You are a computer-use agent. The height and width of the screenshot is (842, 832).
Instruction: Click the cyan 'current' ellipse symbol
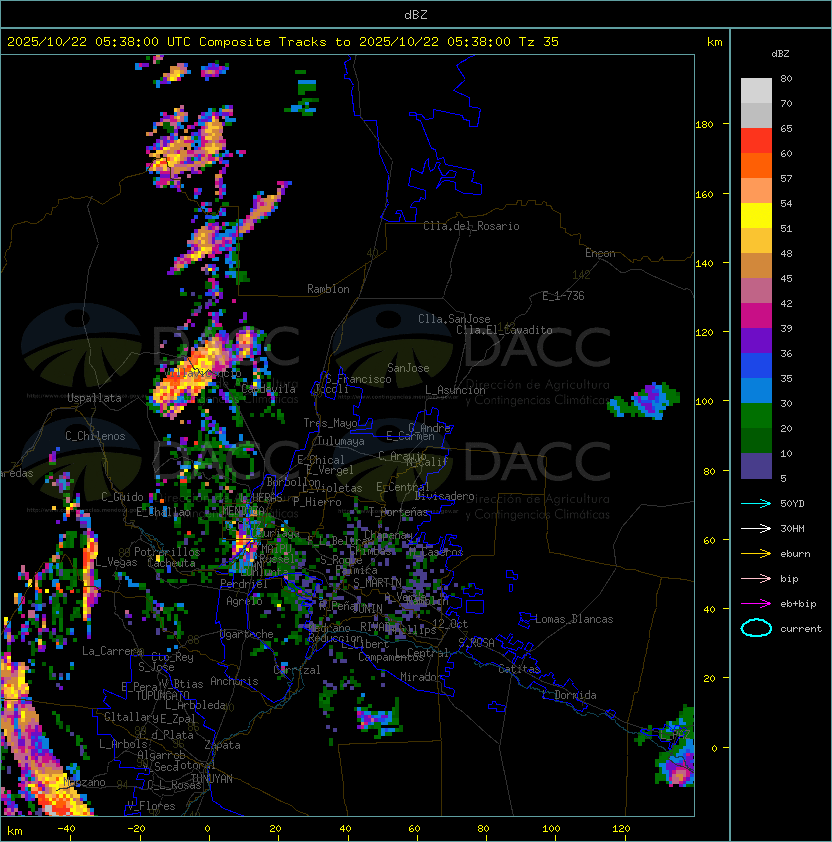(756, 628)
